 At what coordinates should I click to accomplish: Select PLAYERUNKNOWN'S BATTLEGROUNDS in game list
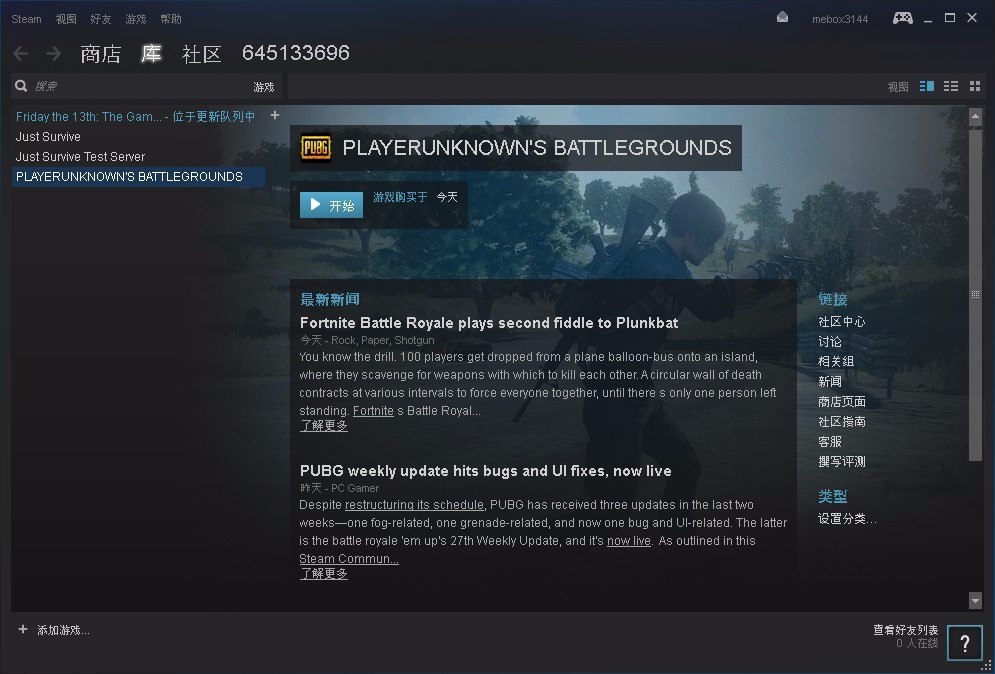coord(138,176)
